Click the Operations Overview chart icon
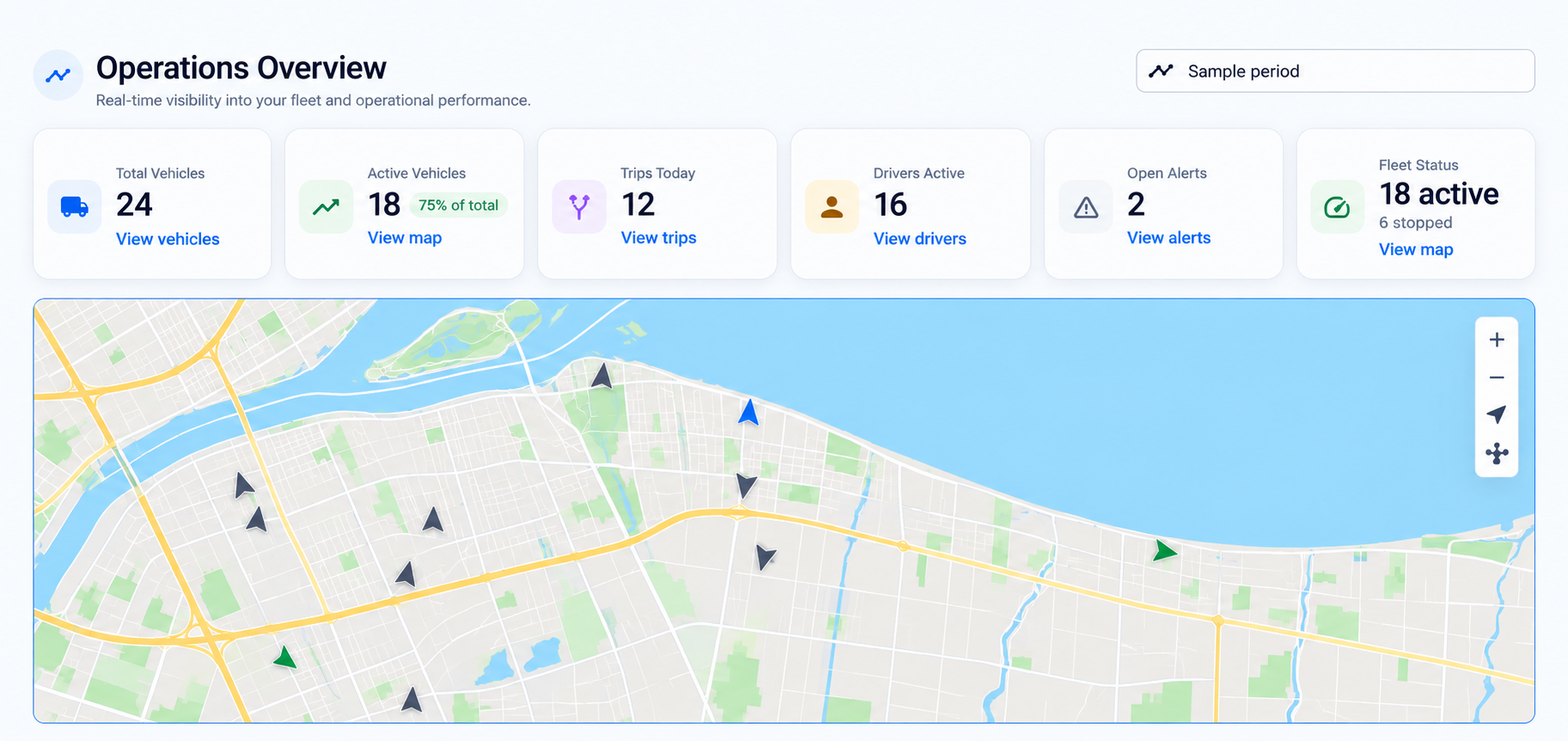The height and width of the screenshot is (741, 1568). (x=58, y=76)
